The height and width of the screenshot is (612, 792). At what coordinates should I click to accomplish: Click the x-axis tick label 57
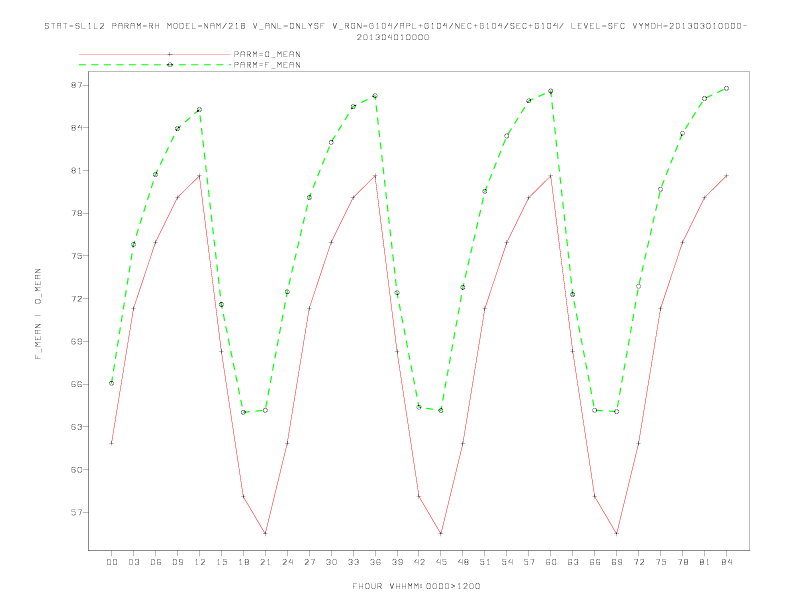[x=529, y=562]
